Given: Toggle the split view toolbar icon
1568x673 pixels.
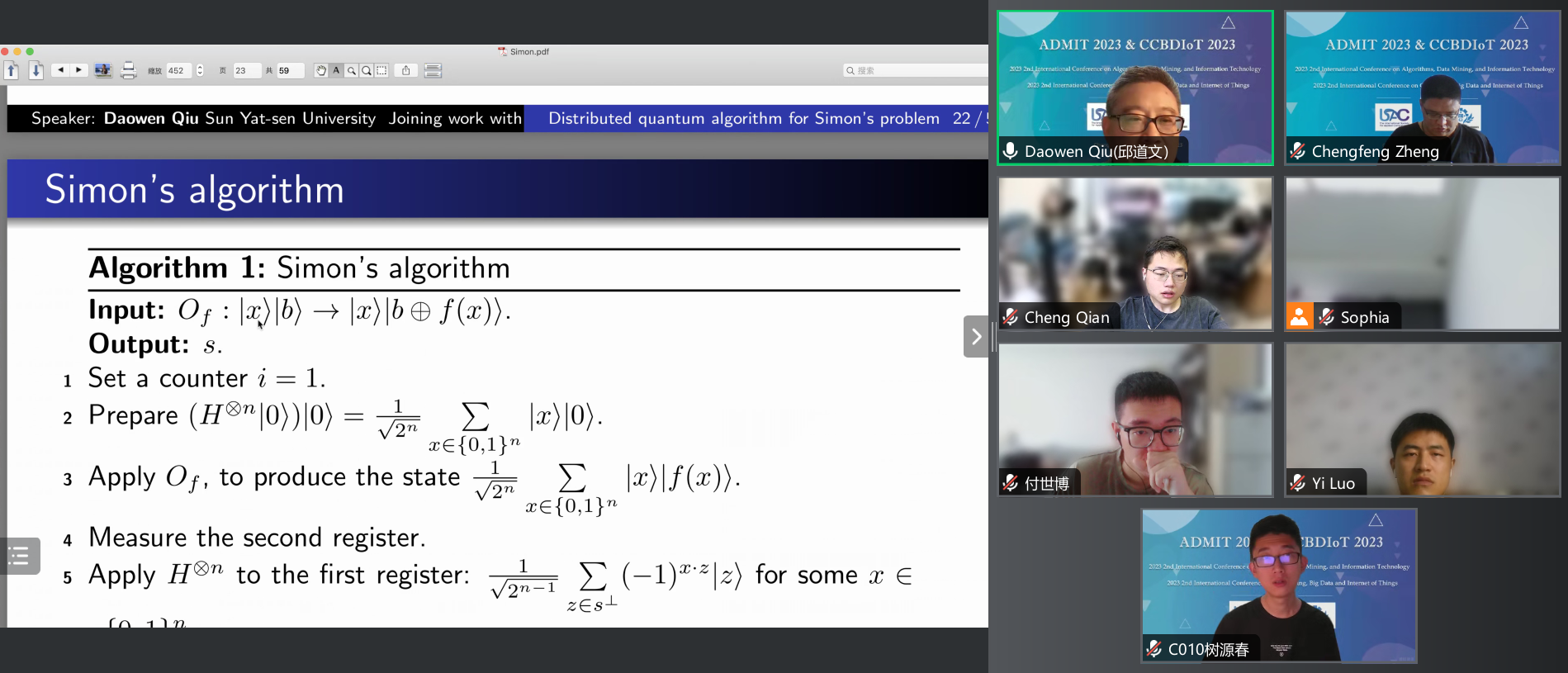Looking at the screenshot, I should click(x=433, y=70).
